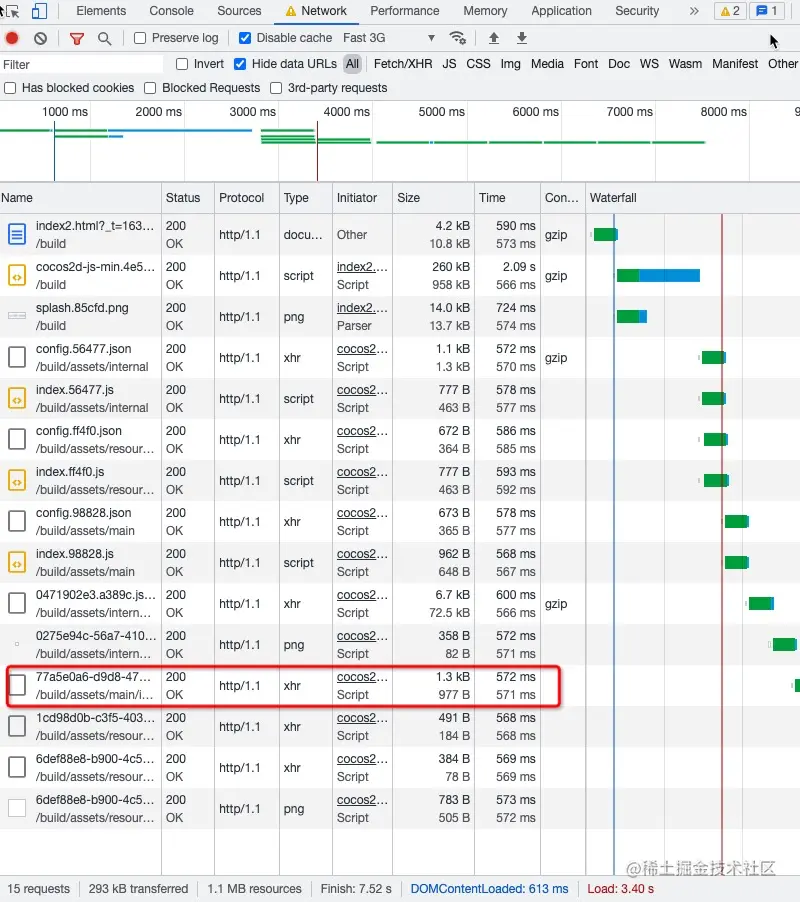Screen dimensions: 800x902
Task: Filter requests by CSS
Action: 479,64
